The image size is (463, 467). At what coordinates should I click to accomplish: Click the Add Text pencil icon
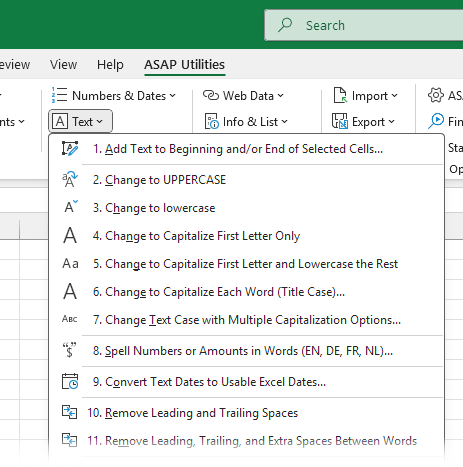coord(70,149)
